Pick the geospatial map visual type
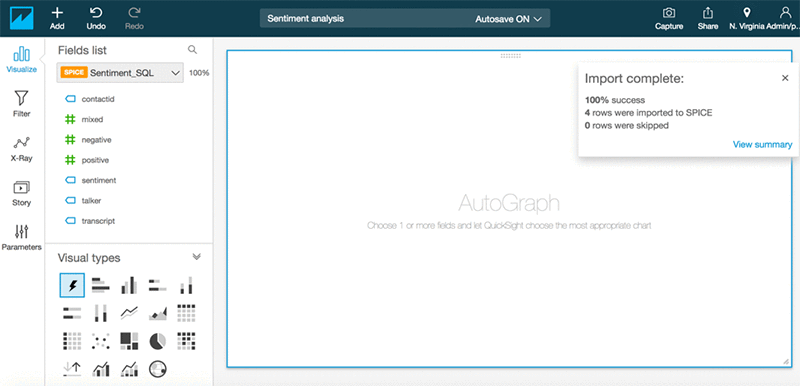The height and width of the screenshot is (386, 800). coord(158,369)
